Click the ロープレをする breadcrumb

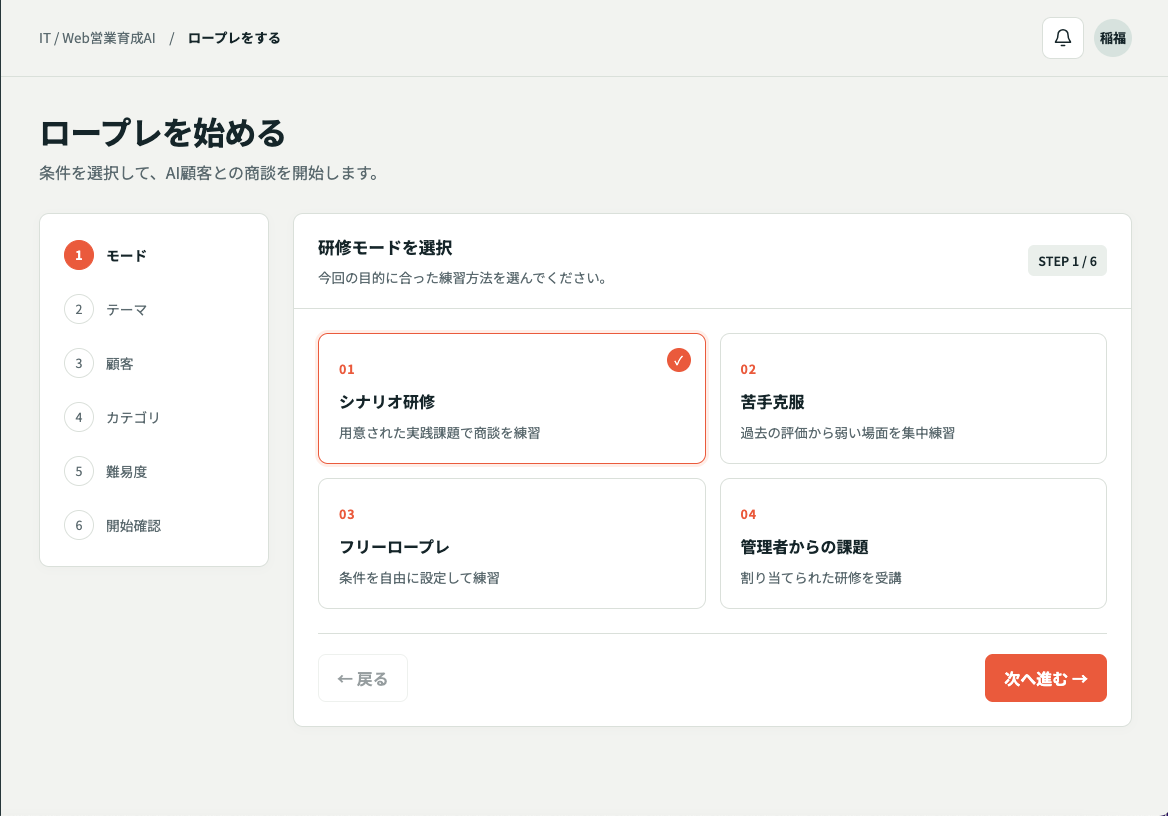234,38
